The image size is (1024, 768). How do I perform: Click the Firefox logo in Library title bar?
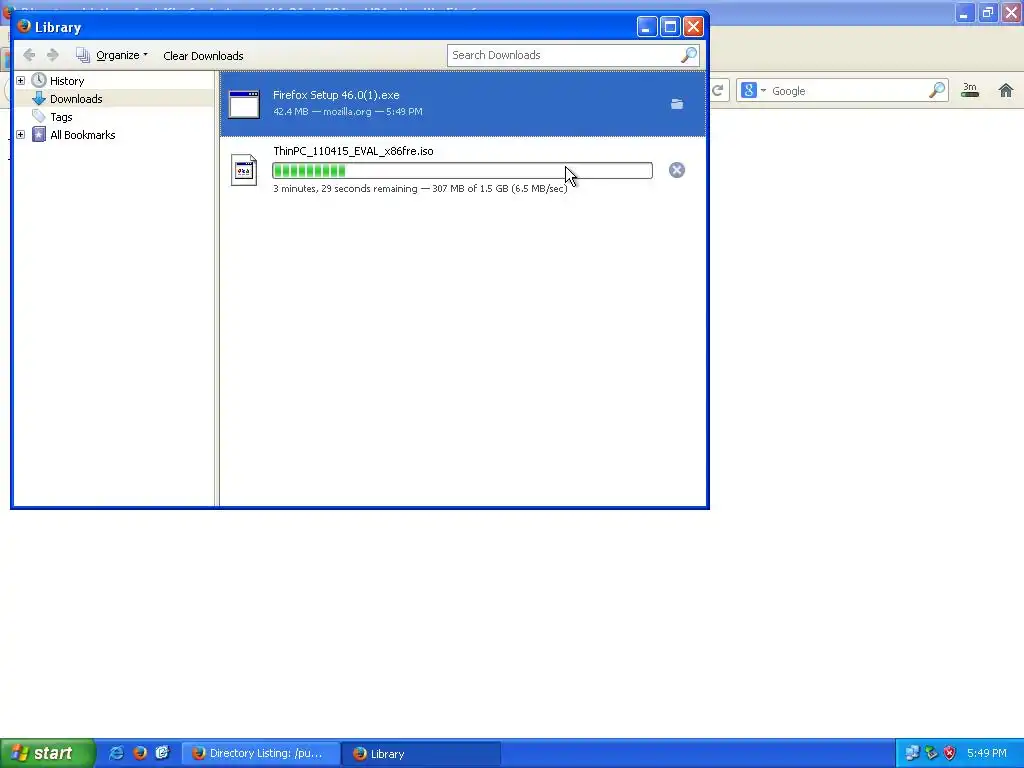click(24, 26)
